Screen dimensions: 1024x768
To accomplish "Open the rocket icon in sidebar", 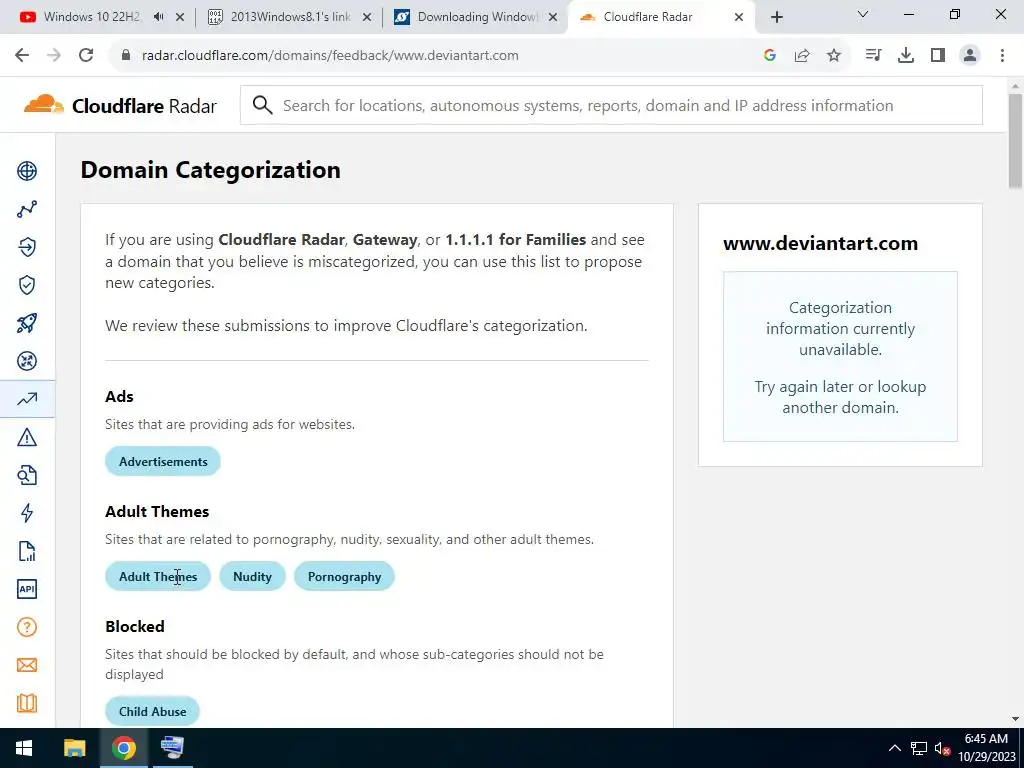I will click(27, 323).
